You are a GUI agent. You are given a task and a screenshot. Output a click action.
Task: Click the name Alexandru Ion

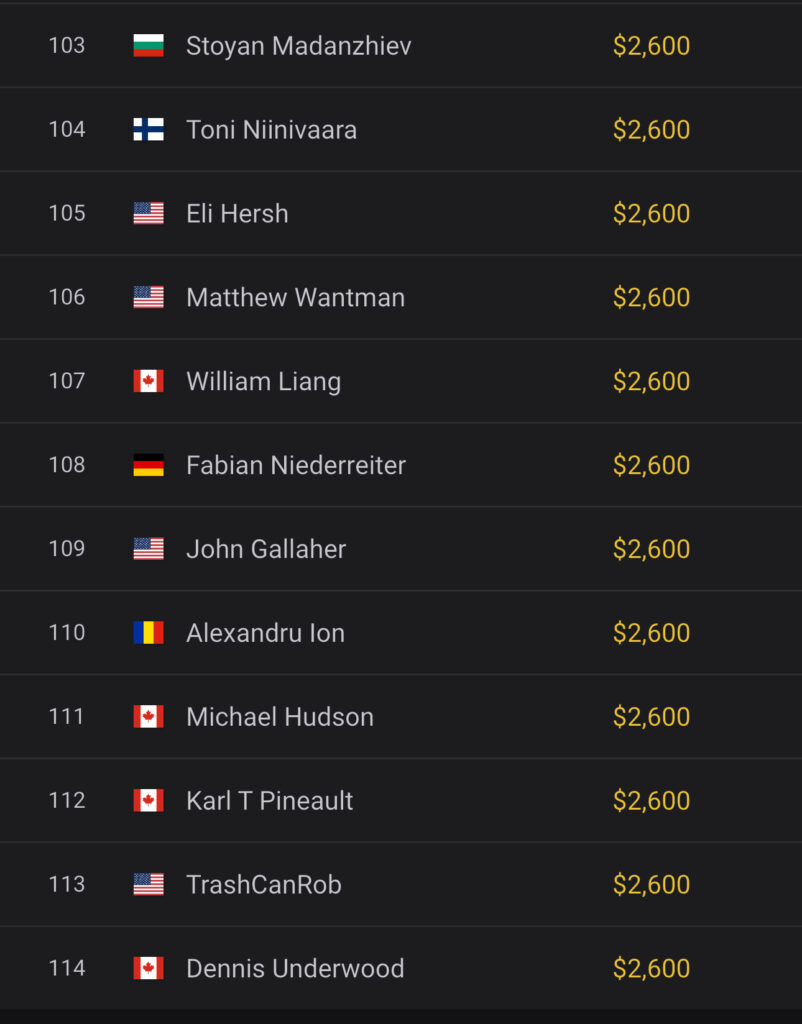point(265,633)
